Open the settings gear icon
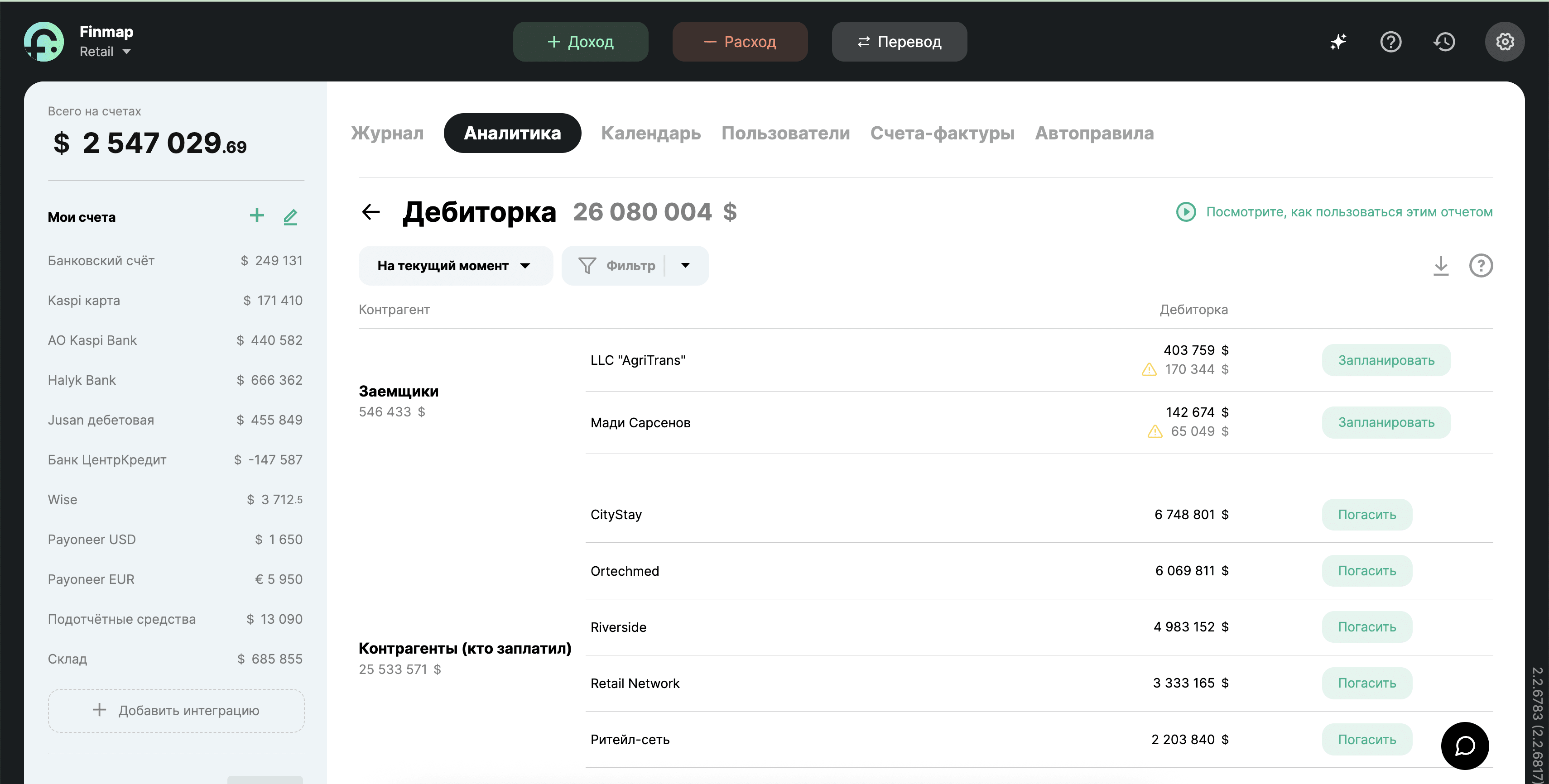Viewport: 1549px width, 784px height. [x=1505, y=42]
